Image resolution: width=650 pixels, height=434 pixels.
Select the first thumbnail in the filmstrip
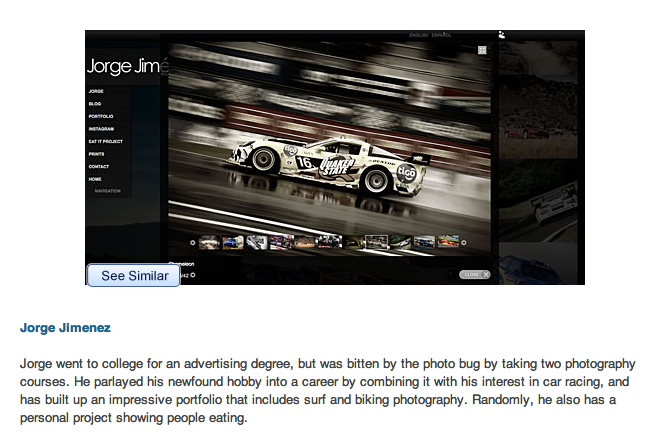coord(209,242)
